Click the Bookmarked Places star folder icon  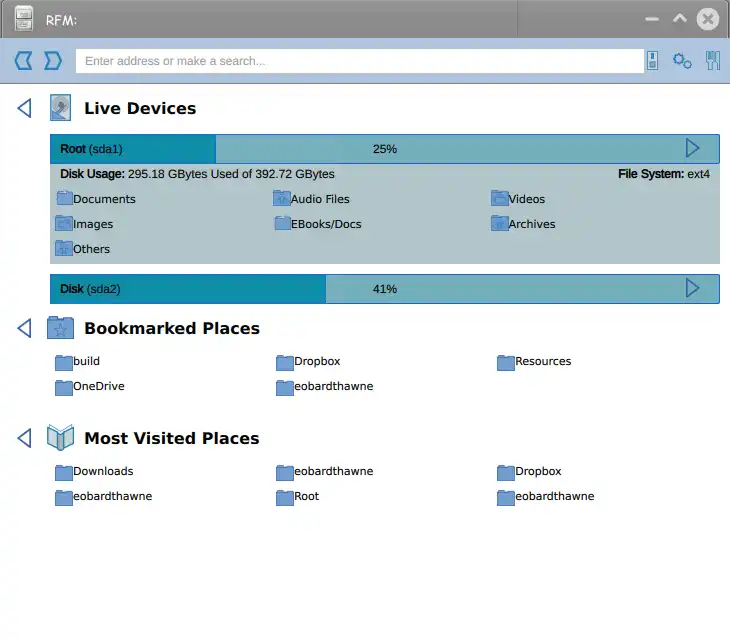(x=61, y=328)
